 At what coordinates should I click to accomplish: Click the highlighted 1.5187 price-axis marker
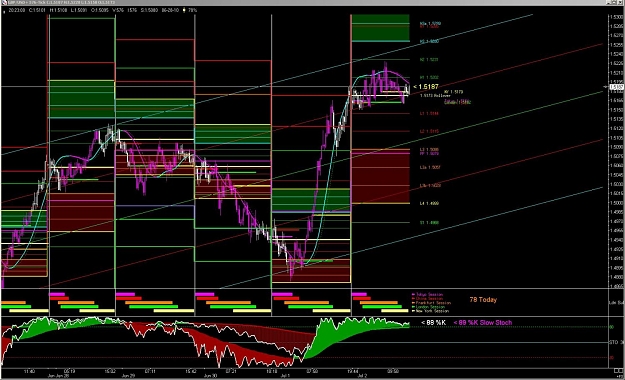click(x=616, y=87)
